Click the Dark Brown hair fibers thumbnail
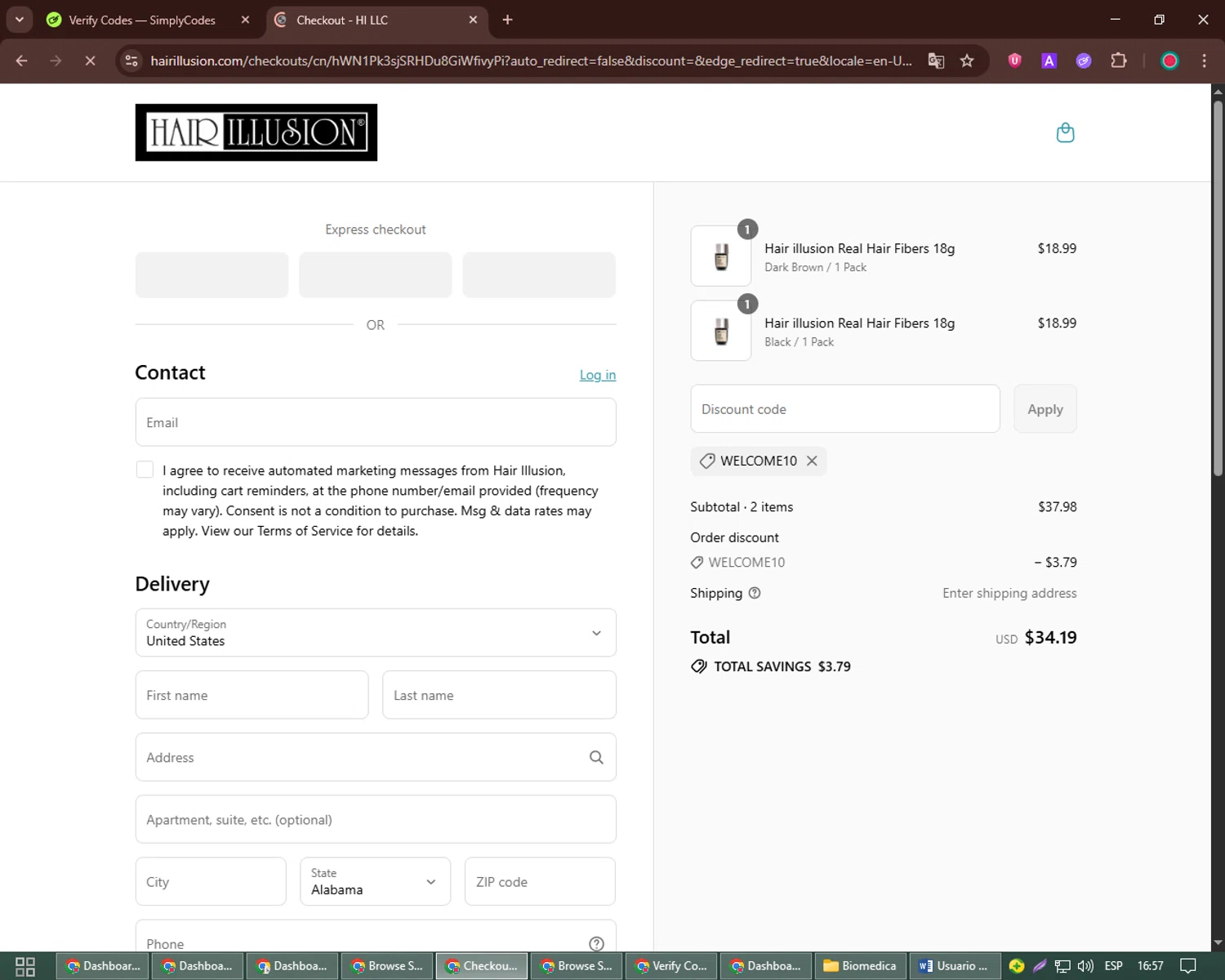 click(x=721, y=256)
